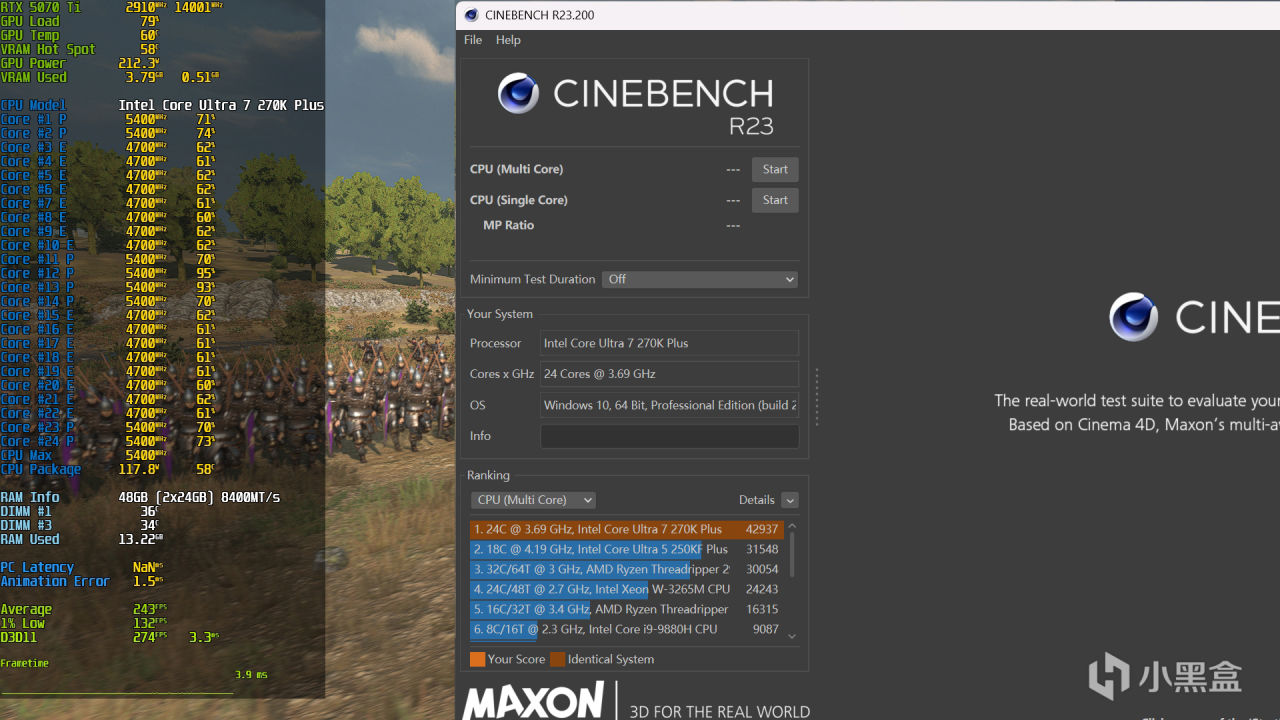Click the Cinebench icon in the title bar
Viewport: 1280px width, 720px height.
472,15
